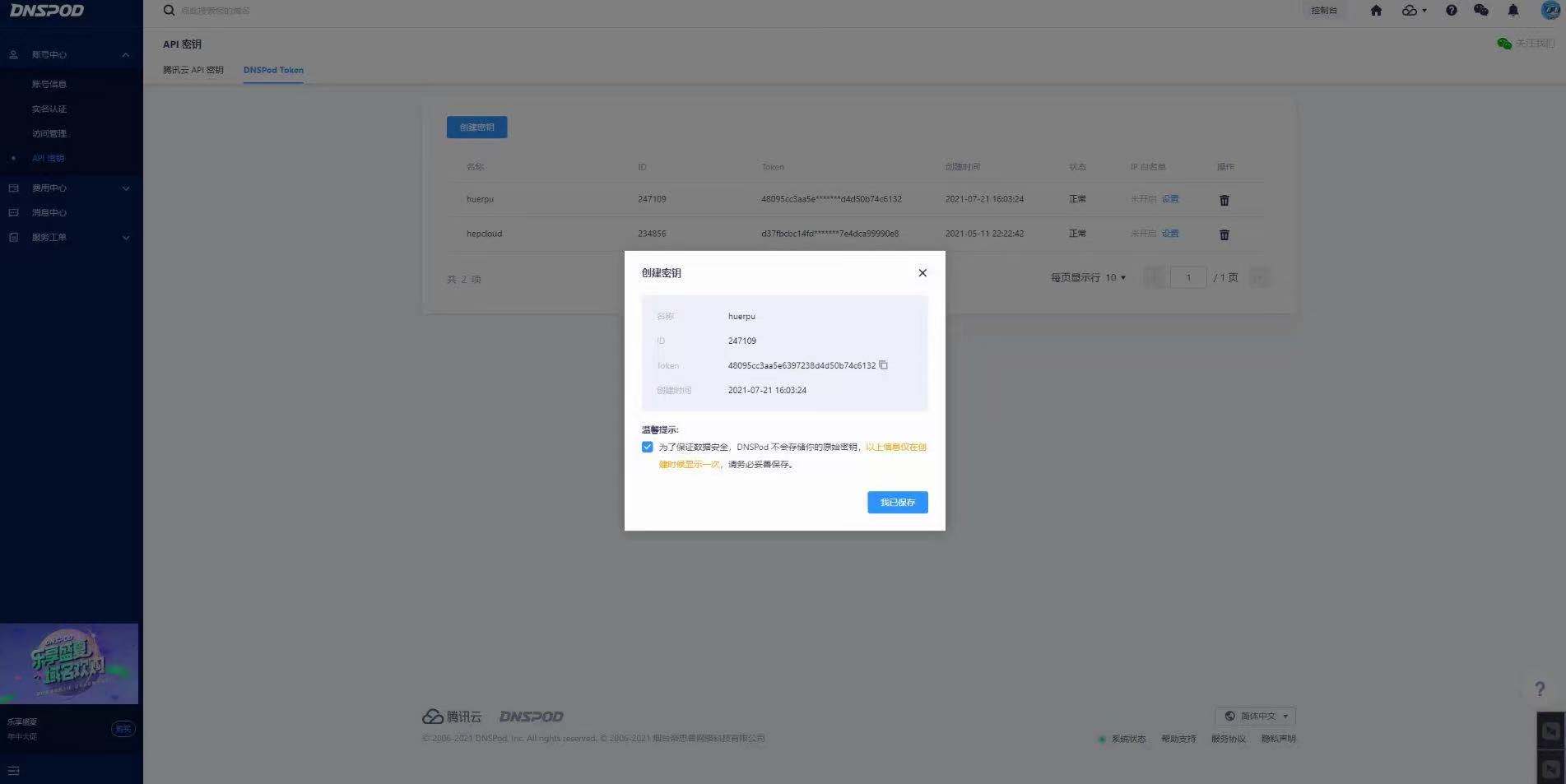Image resolution: width=1566 pixels, height=784 pixels.
Task: Click the blue create key button
Action: point(476,128)
